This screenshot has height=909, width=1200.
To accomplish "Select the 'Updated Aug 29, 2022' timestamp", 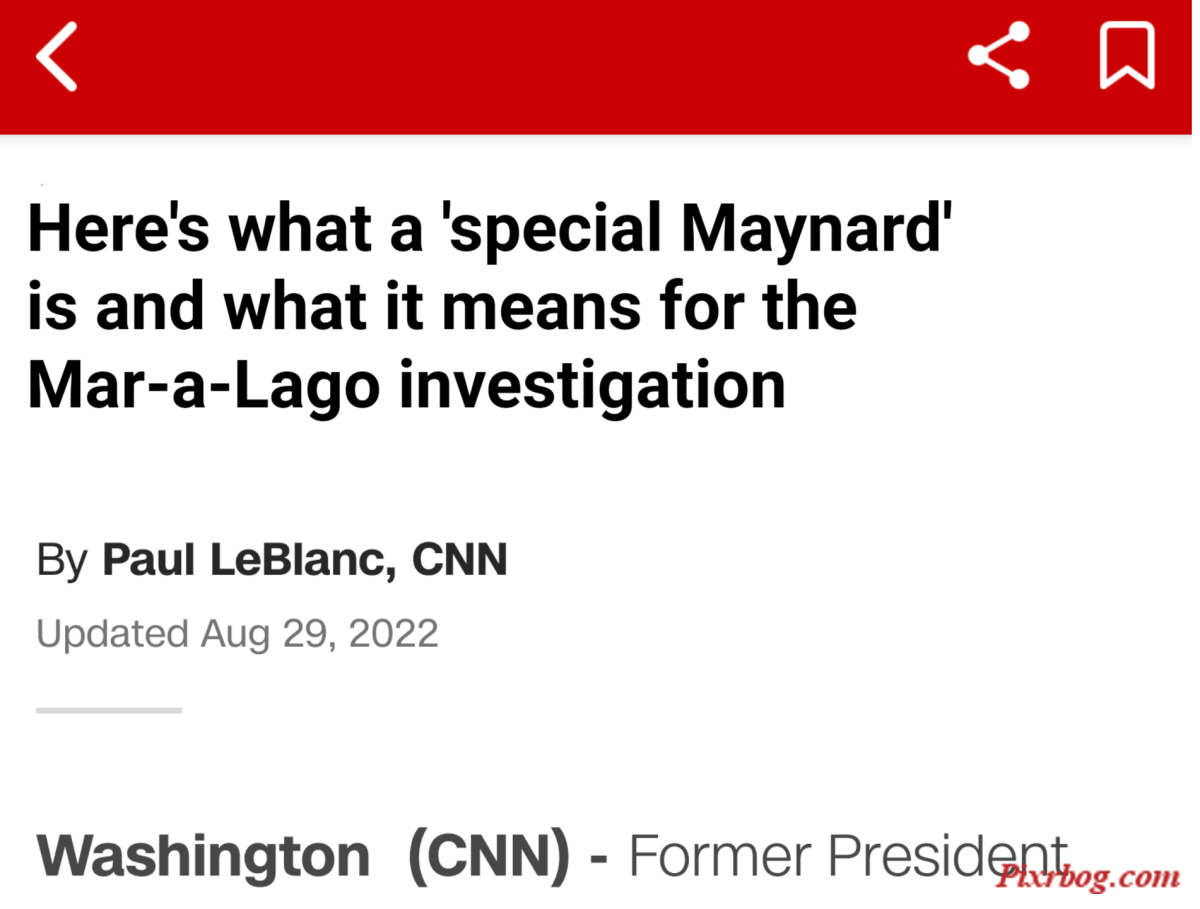I will click(237, 634).
